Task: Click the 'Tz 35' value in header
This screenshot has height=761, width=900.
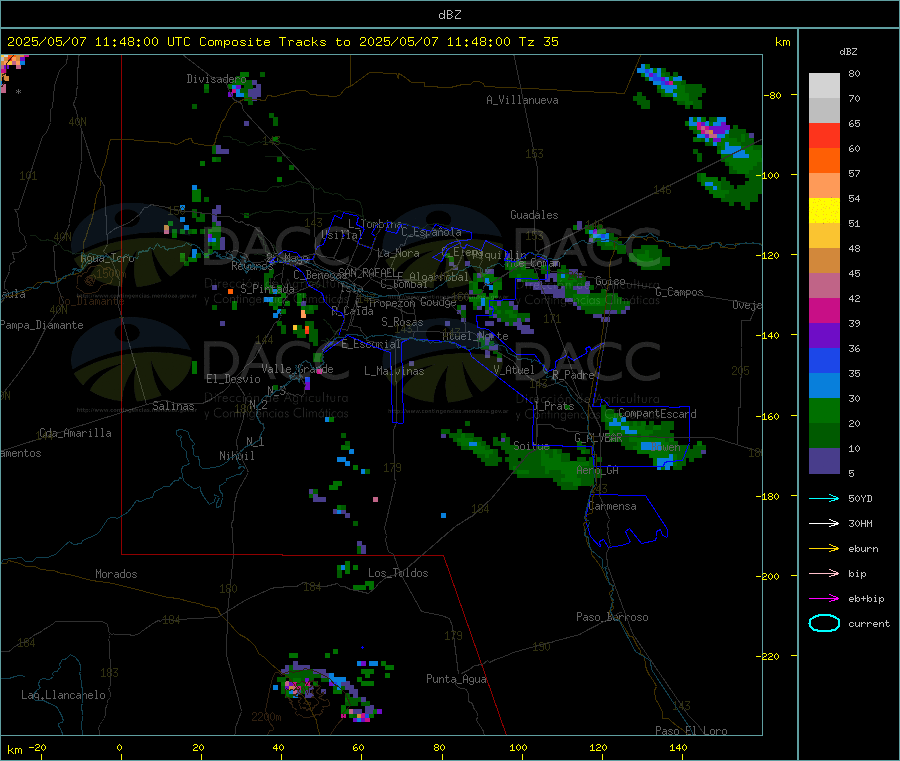Action: (538, 42)
